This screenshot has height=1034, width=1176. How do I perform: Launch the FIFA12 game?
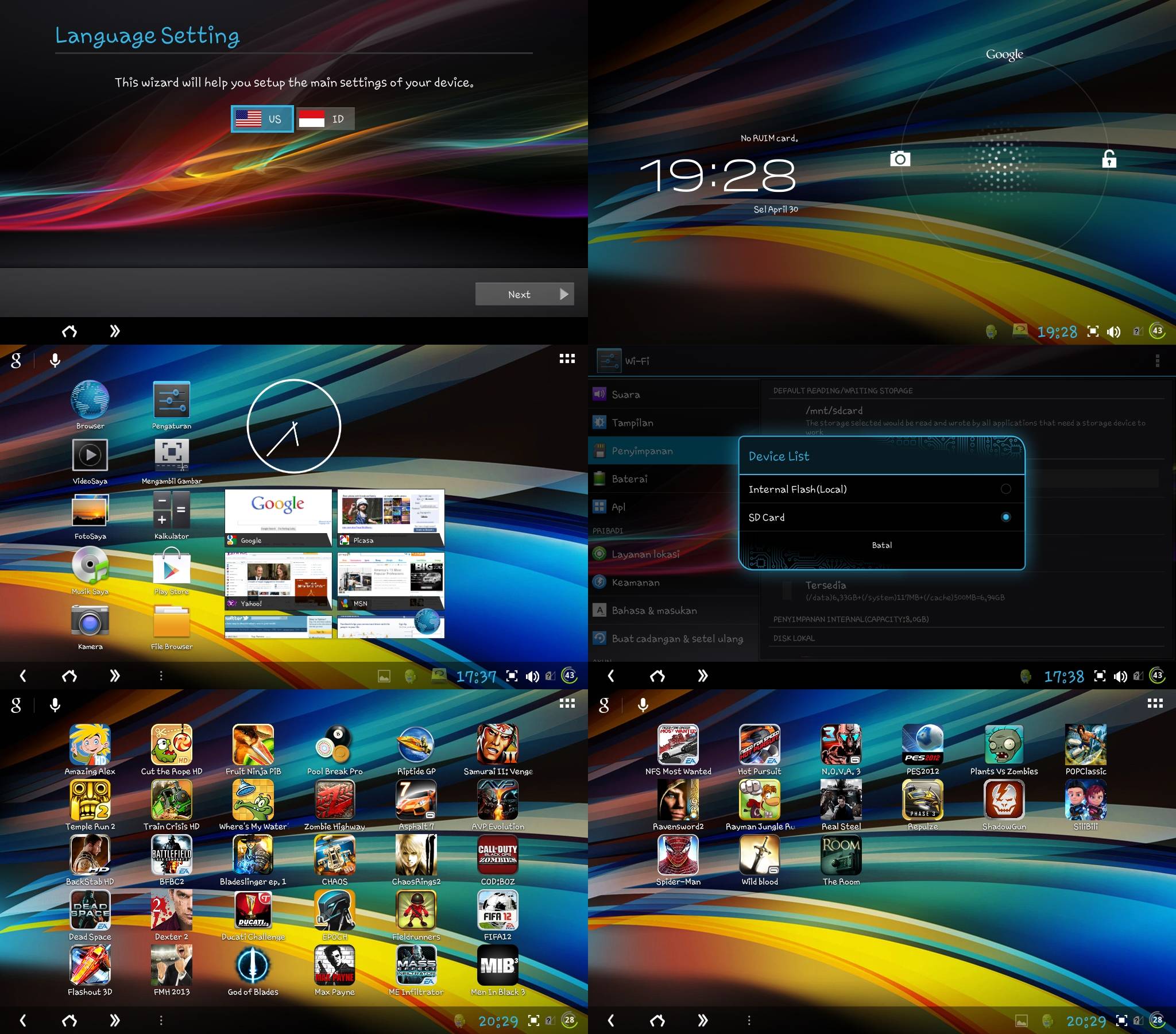click(498, 916)
